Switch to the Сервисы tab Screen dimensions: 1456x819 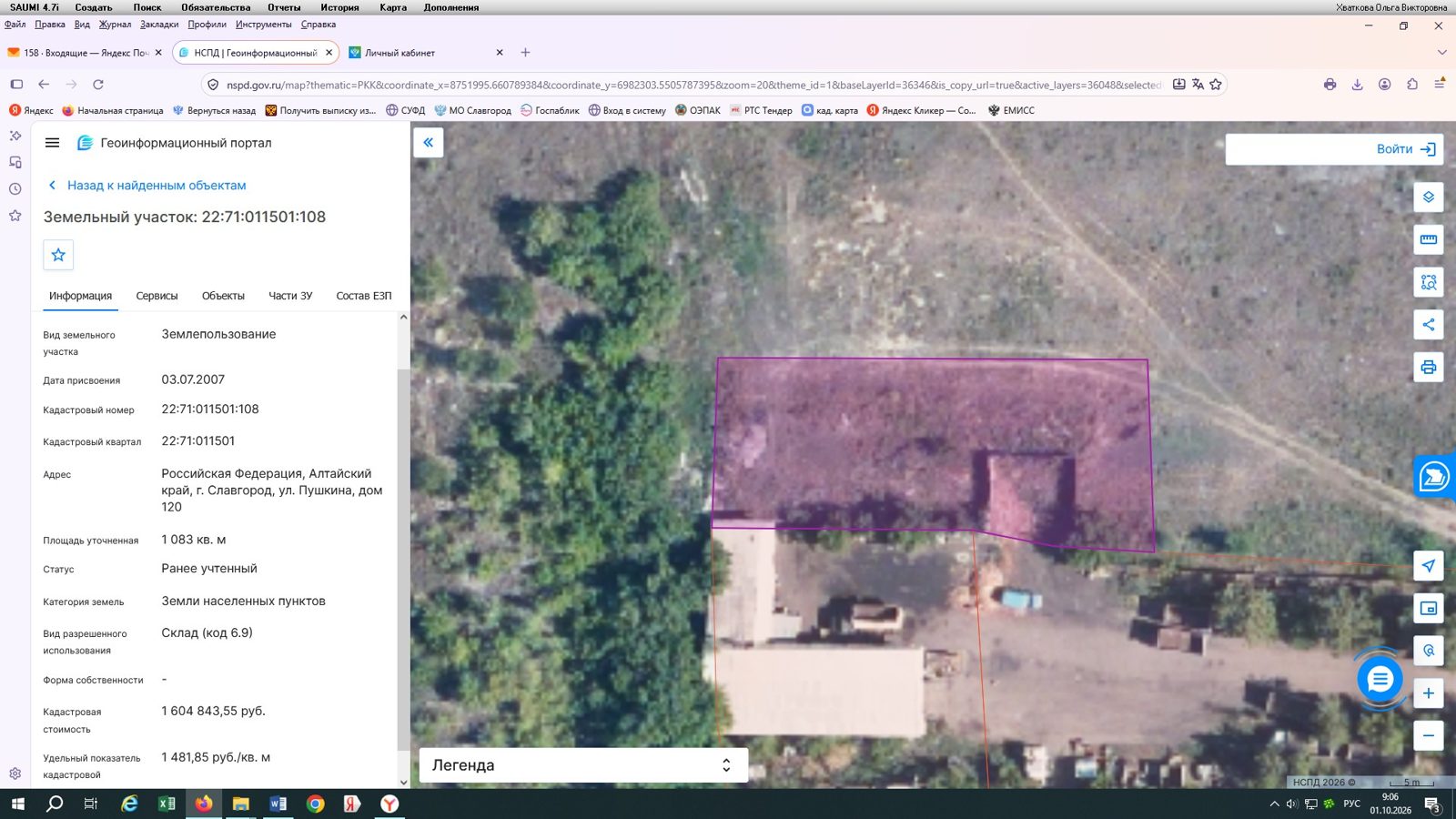point(157,296)
